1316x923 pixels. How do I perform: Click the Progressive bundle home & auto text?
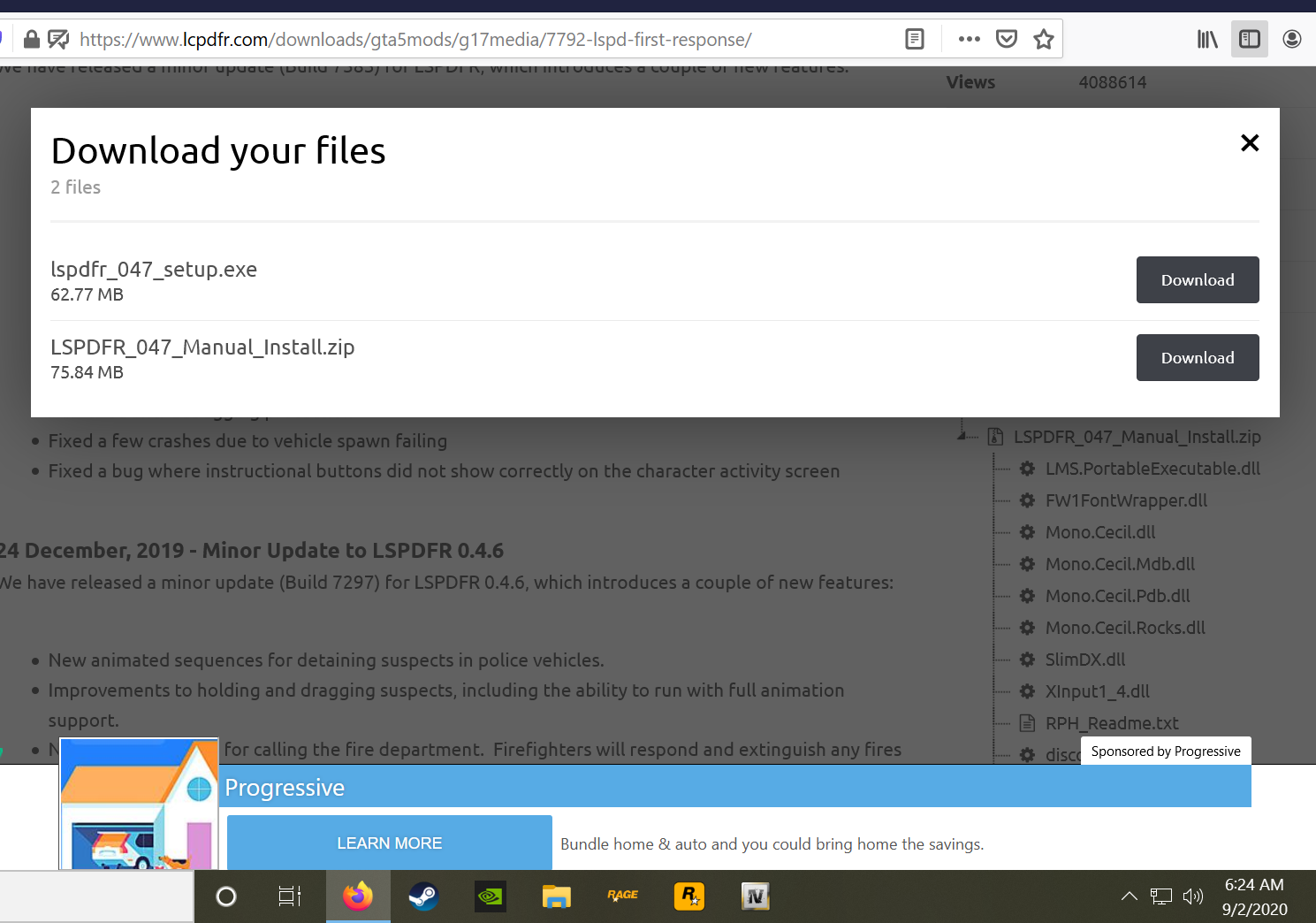(772, 844)
